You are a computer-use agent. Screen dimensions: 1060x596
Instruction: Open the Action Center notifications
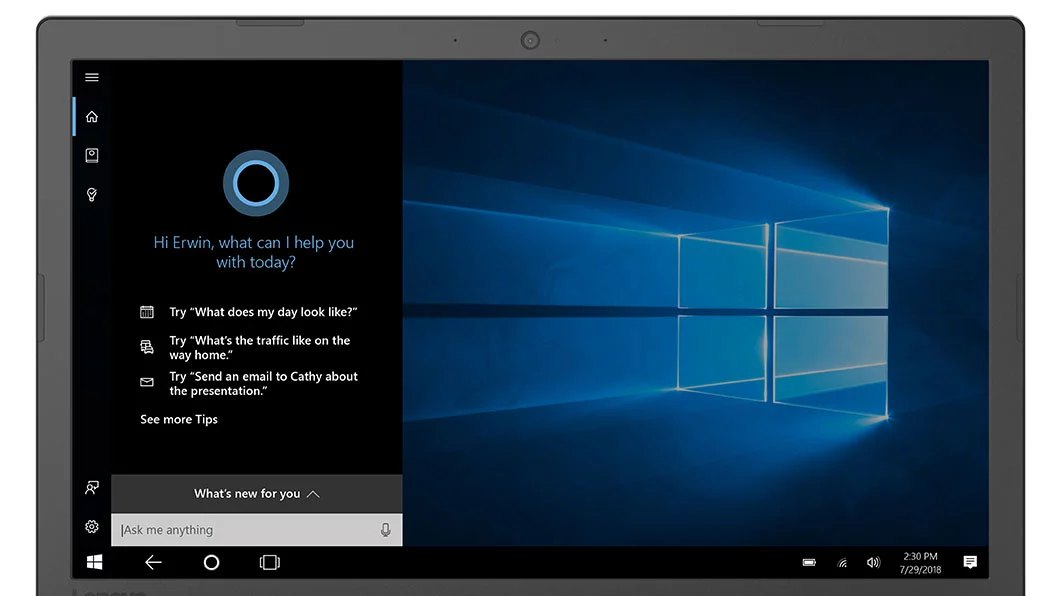[970, 563]
